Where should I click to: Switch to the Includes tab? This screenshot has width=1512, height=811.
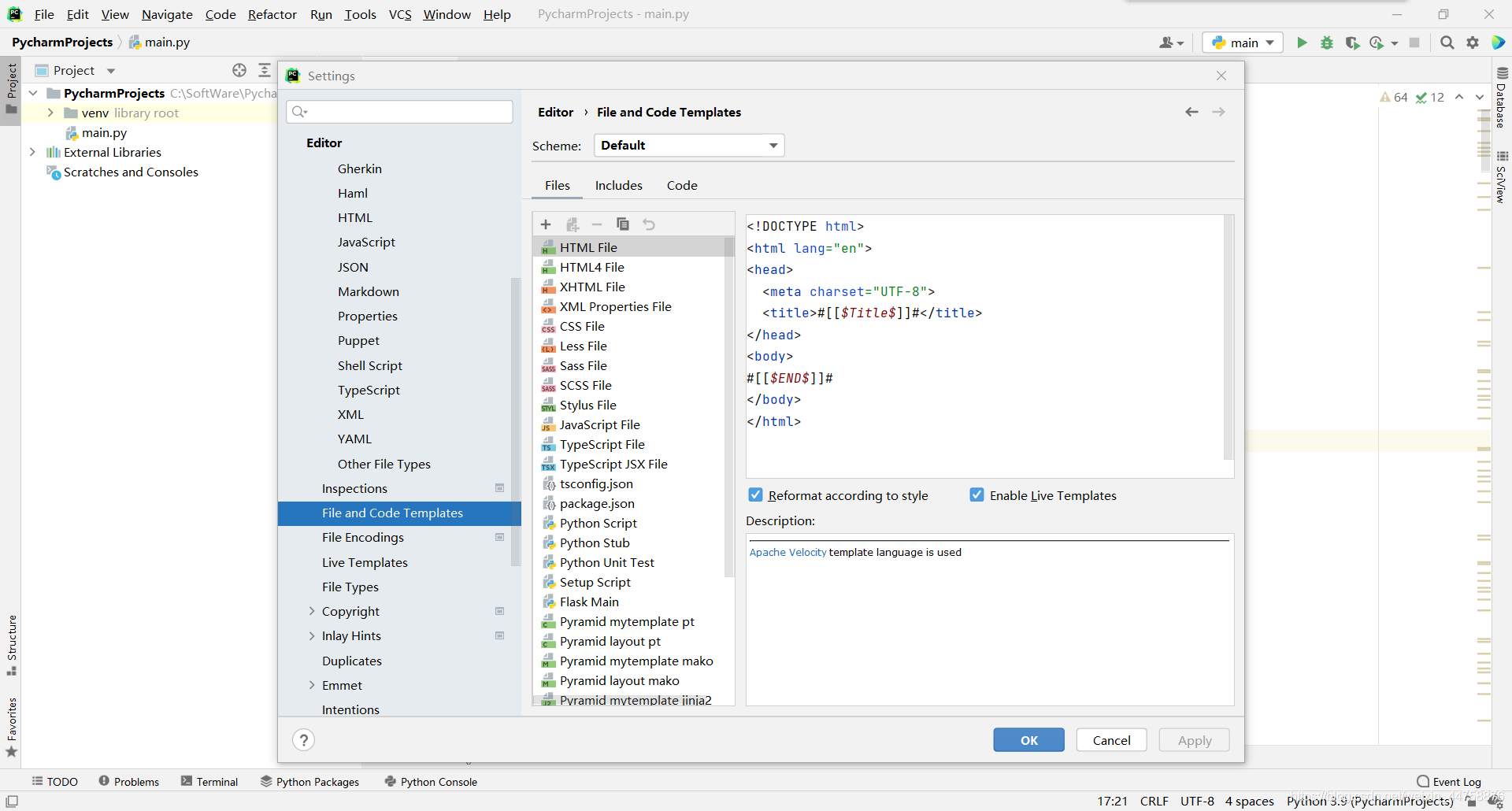click(x=618, y=185)
